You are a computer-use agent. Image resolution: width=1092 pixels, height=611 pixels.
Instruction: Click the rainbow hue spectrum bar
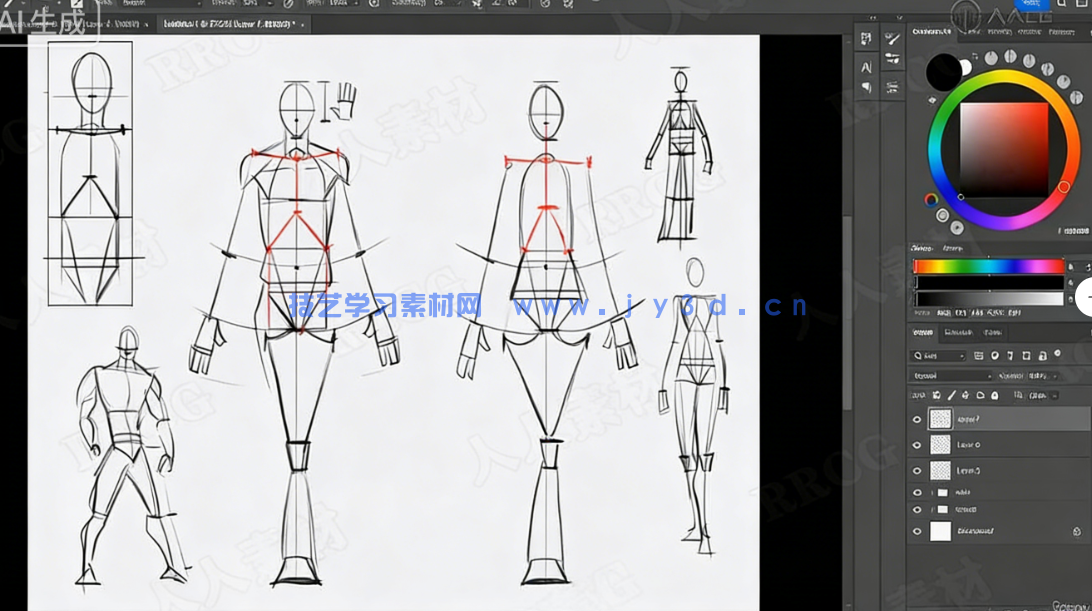pyautogui.click(x=988, y=266)
